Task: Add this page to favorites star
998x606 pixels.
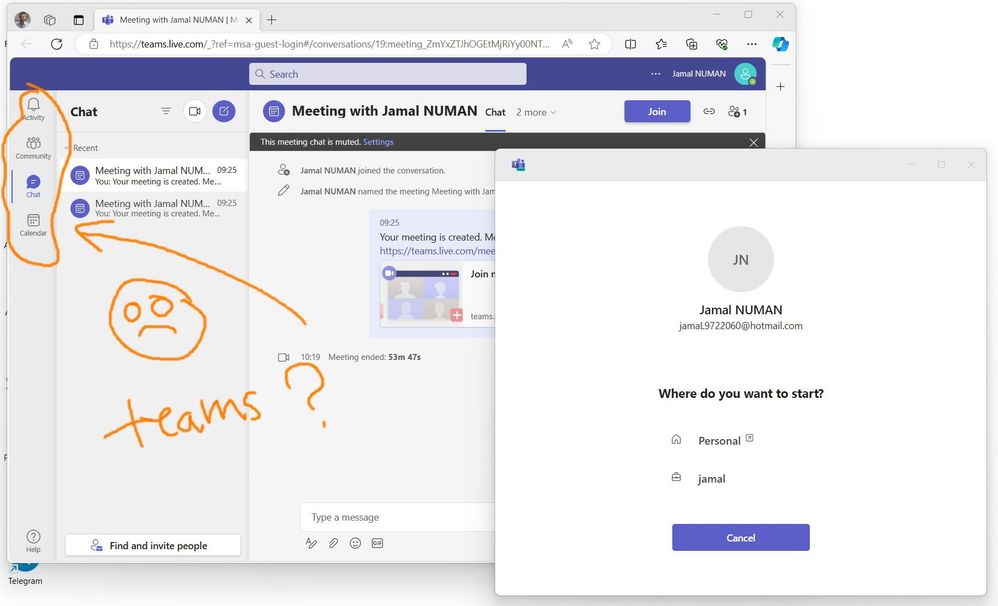Action: [594, 44]
